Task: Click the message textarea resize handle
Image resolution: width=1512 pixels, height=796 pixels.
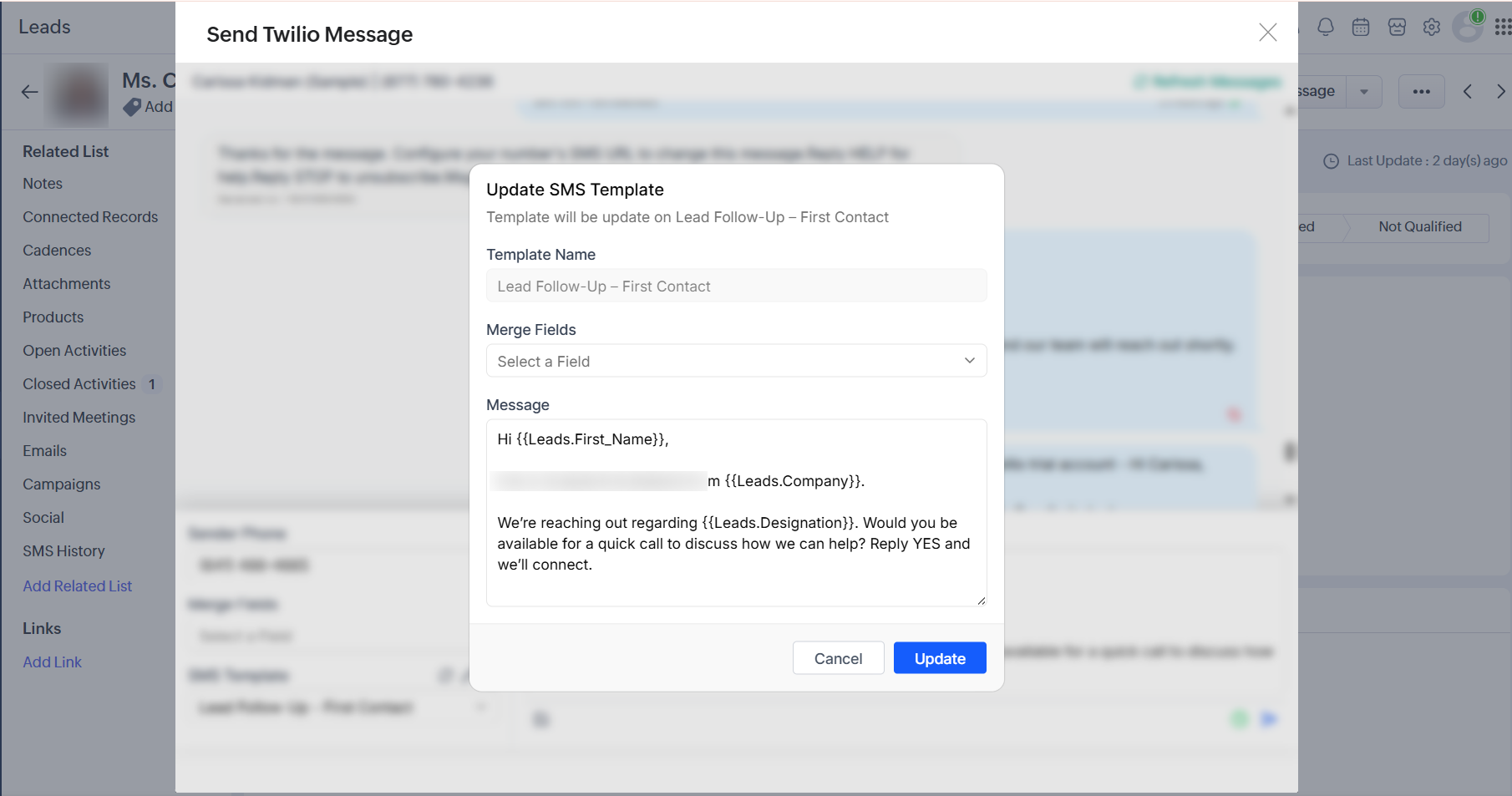Action: (982, 601)
